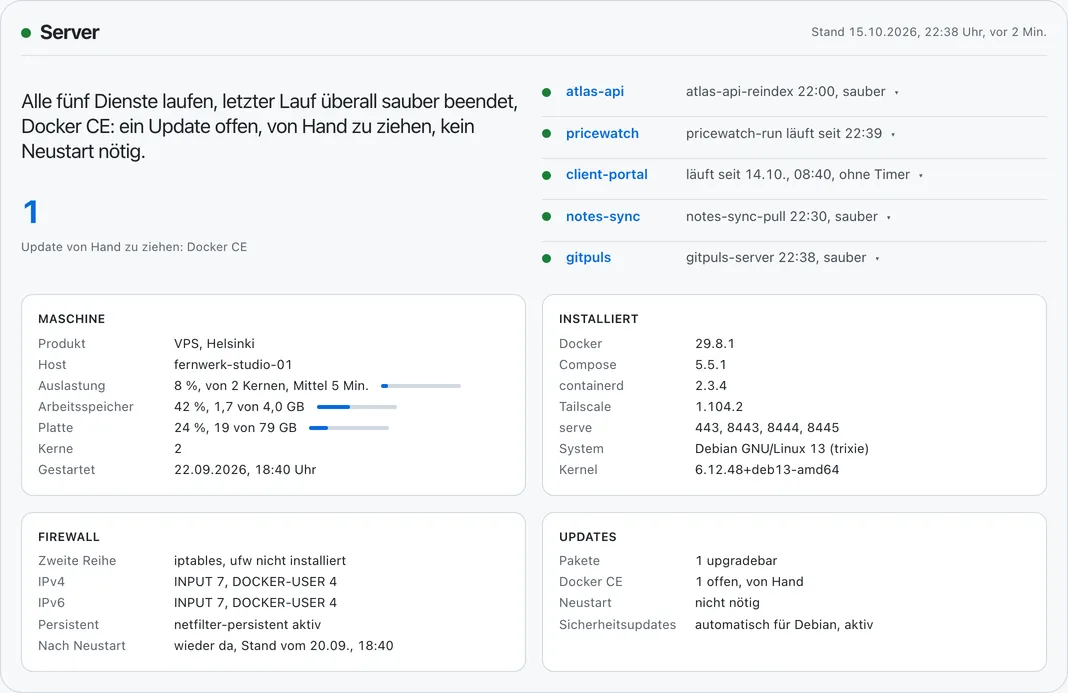The height and width of the screenshot is (693, 1068).
Task: Open the notes-sync service link
Action: 603,217
